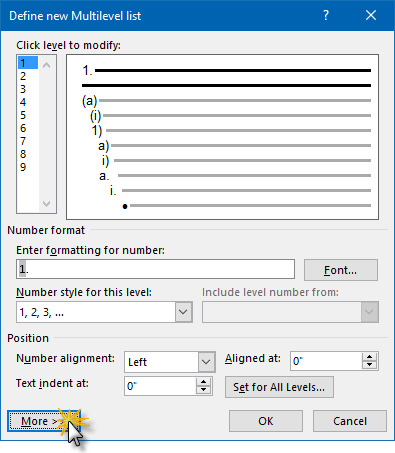
Task: Increase the Aligned at value with up arrow
Action: tap(369, 357)
